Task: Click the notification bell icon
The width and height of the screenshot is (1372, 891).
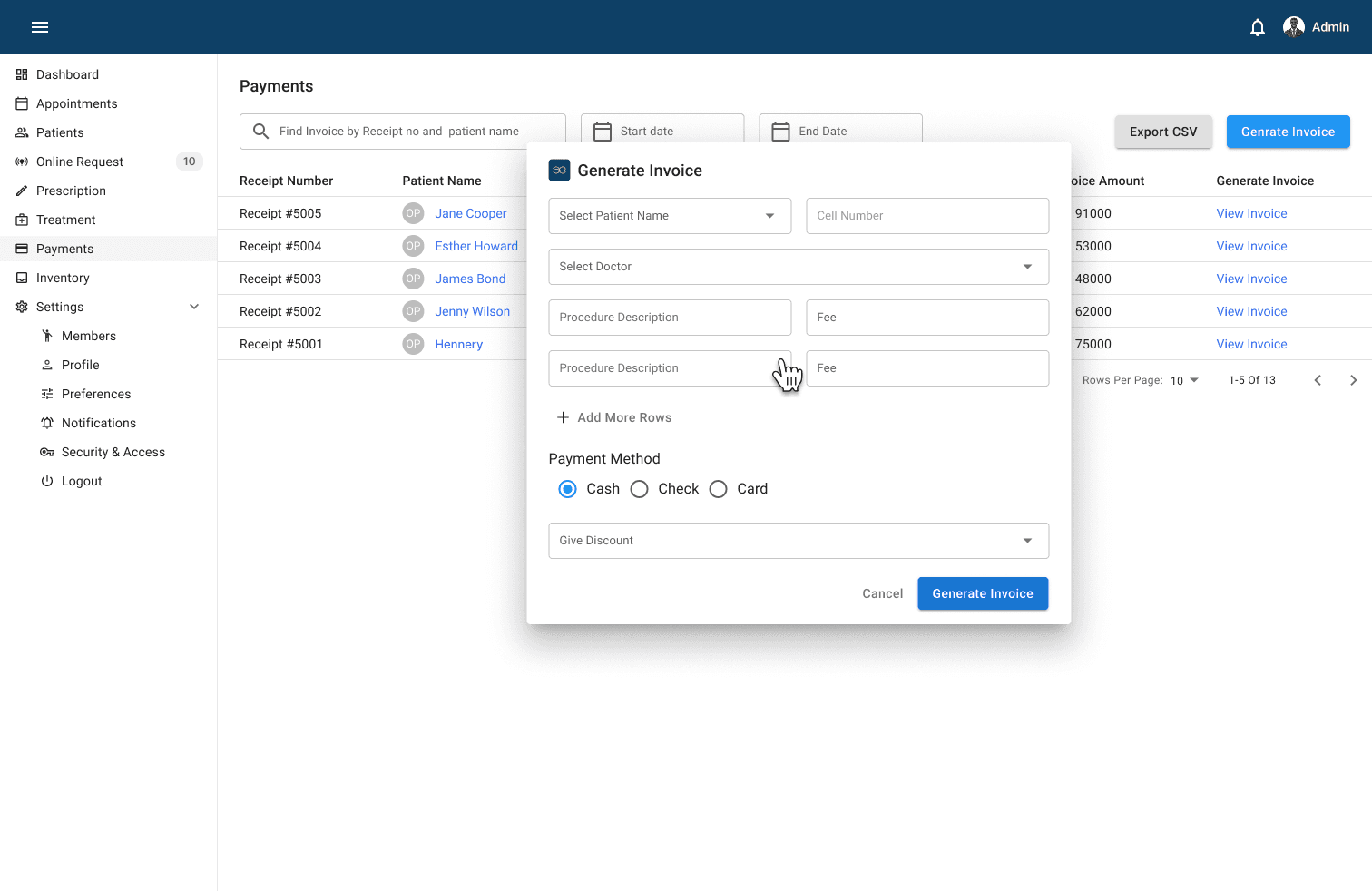Action: (1257, 27)
